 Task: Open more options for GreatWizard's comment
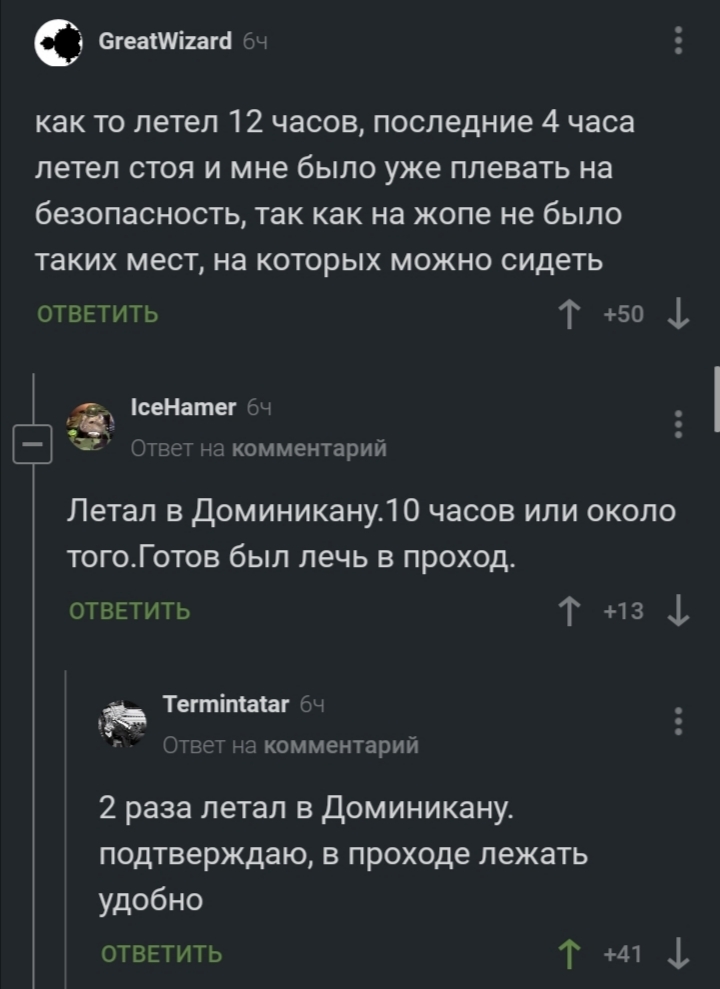pyautogui.click(x=679, y=42)
